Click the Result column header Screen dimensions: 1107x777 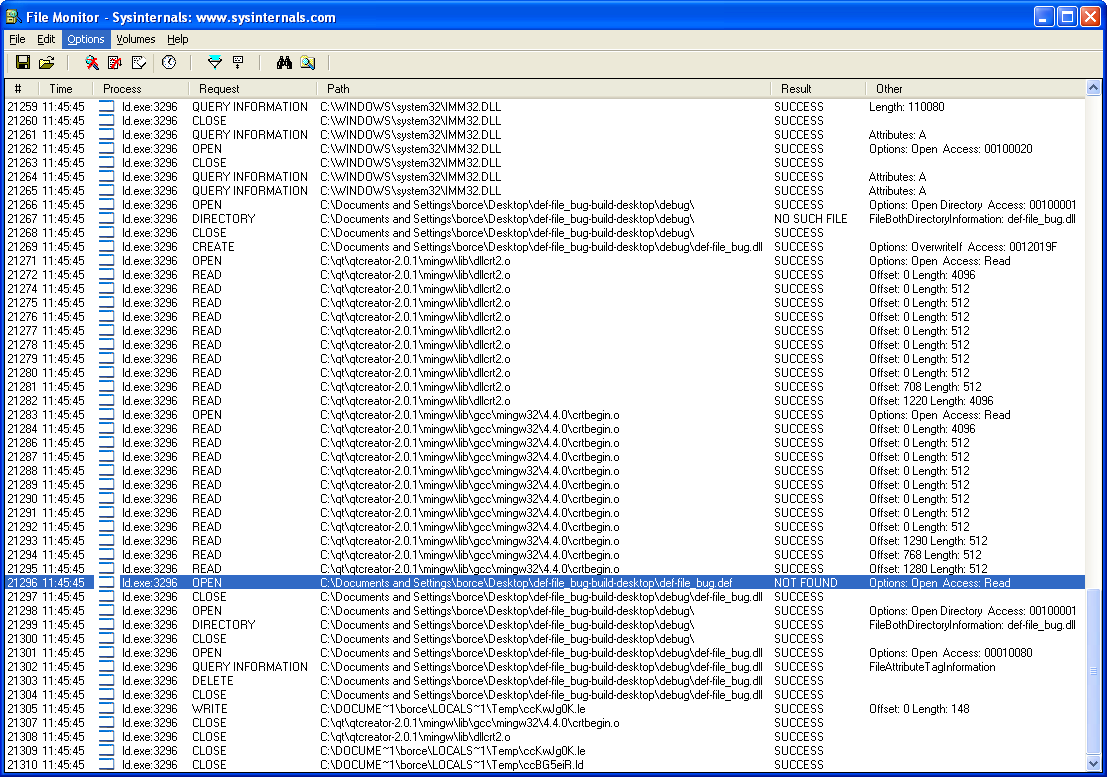[817, 89]
